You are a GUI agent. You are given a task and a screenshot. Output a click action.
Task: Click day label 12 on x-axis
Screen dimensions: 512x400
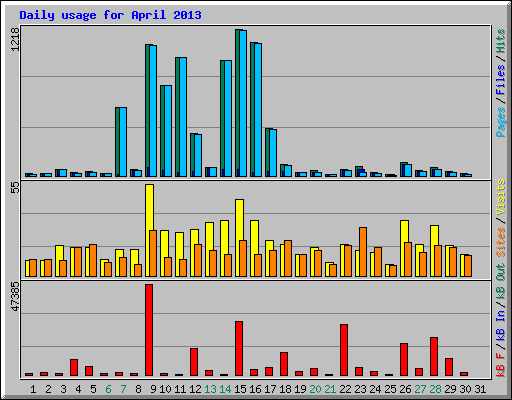coord(195,389)
